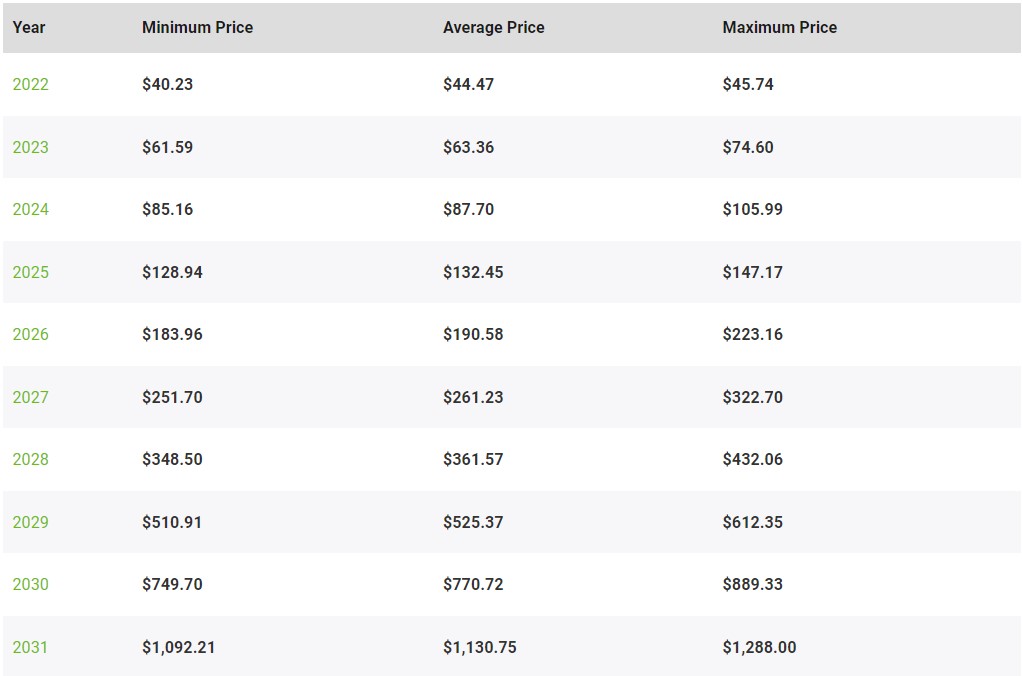Click the Average Price column header
The width and height of the screenshot is (1022, 676).
pos(493,27)
